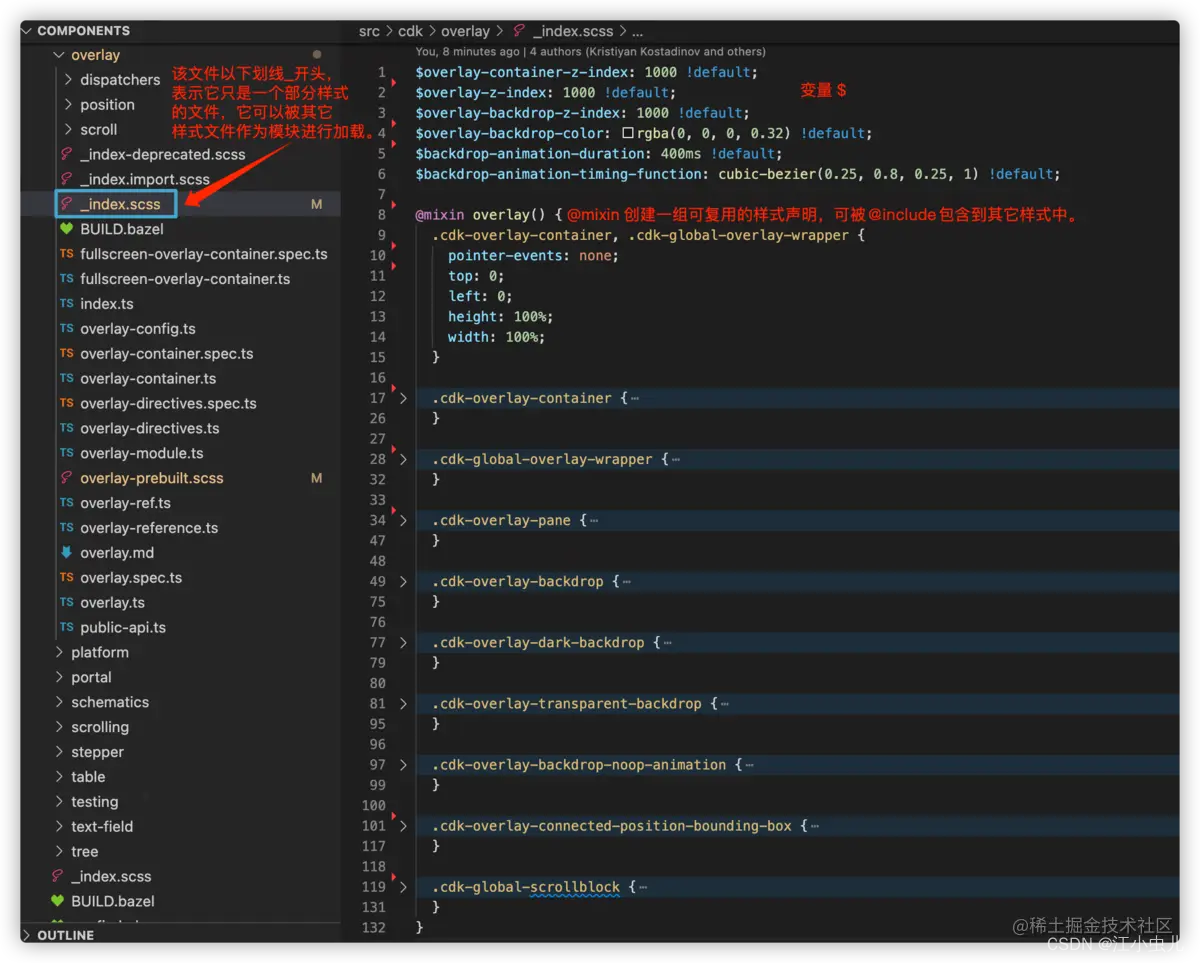Click TS icon next to overlay-config.ts
This screenshot has width=1200, height=963.
(x=67, y=329)
